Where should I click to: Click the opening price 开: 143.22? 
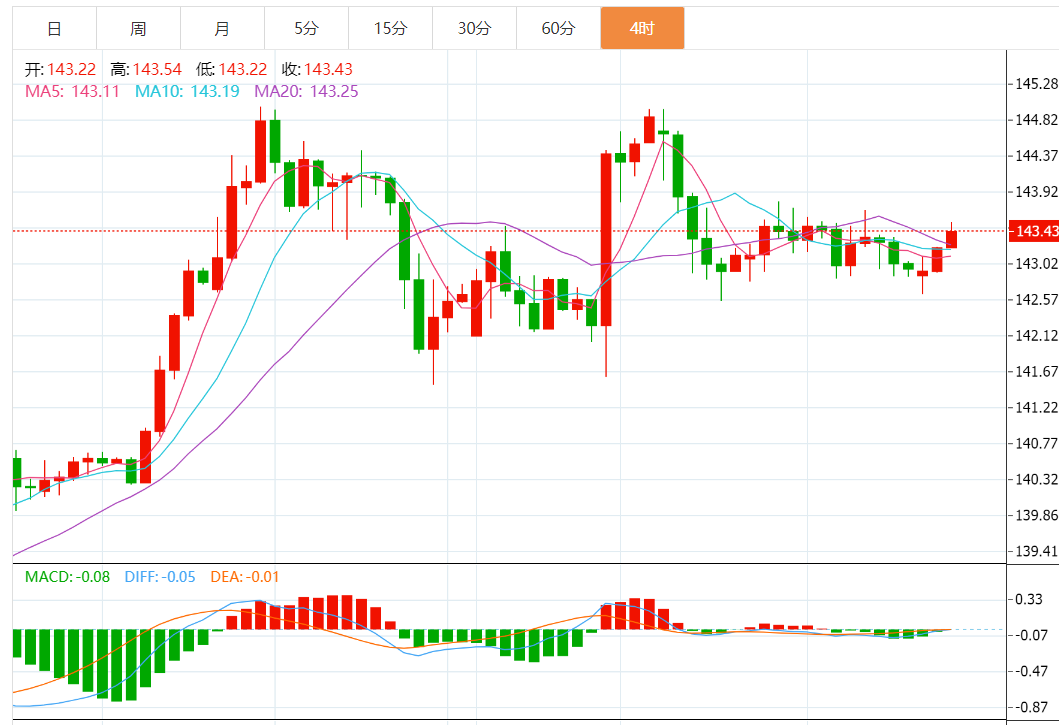pyautogui.click(x=61, y=69)
